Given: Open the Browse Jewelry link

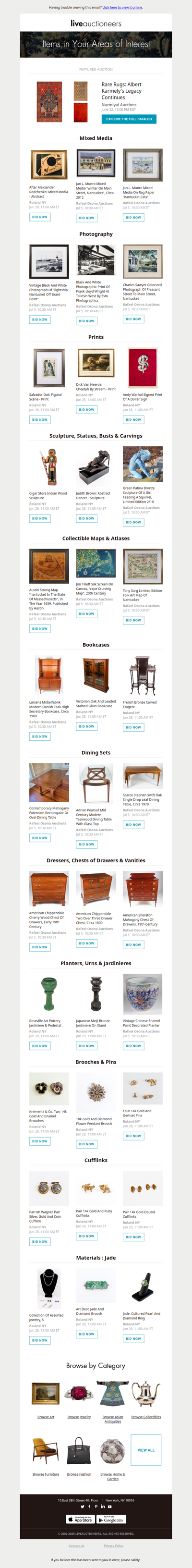Looking at the screenshot, I should point(79,1416).
